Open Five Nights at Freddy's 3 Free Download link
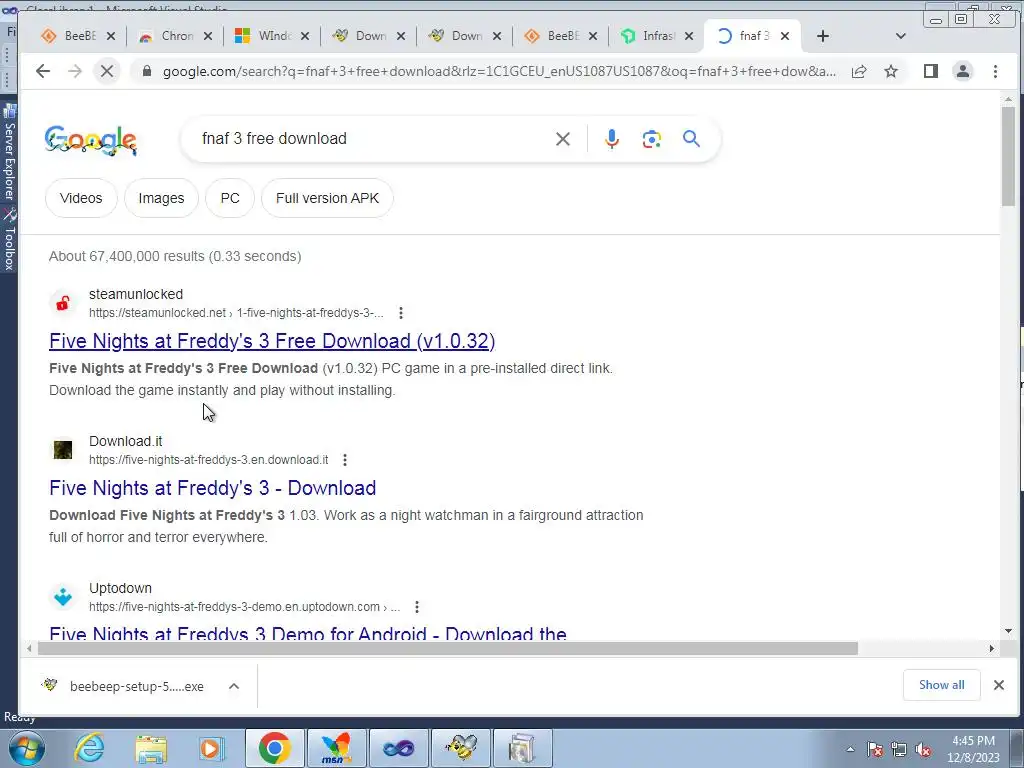 pos(272,341)
